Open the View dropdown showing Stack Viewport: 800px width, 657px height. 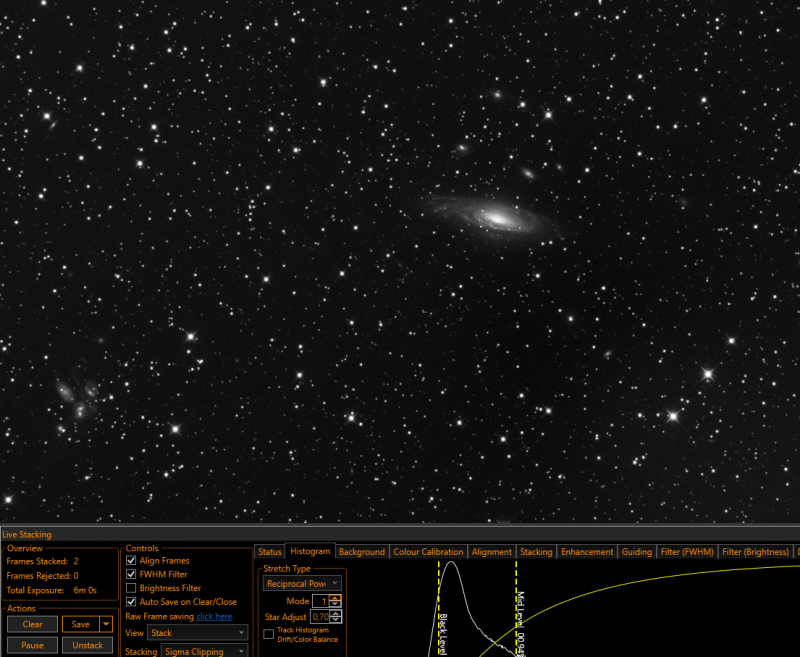click(197, 633)
